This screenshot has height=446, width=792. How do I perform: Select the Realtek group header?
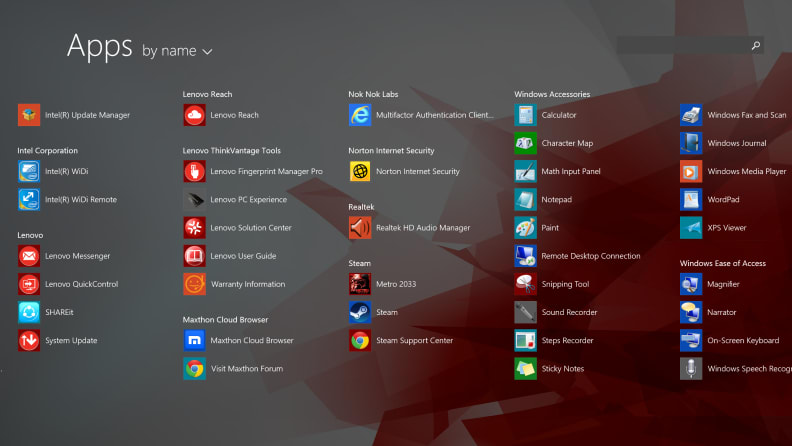pos(361,207)
